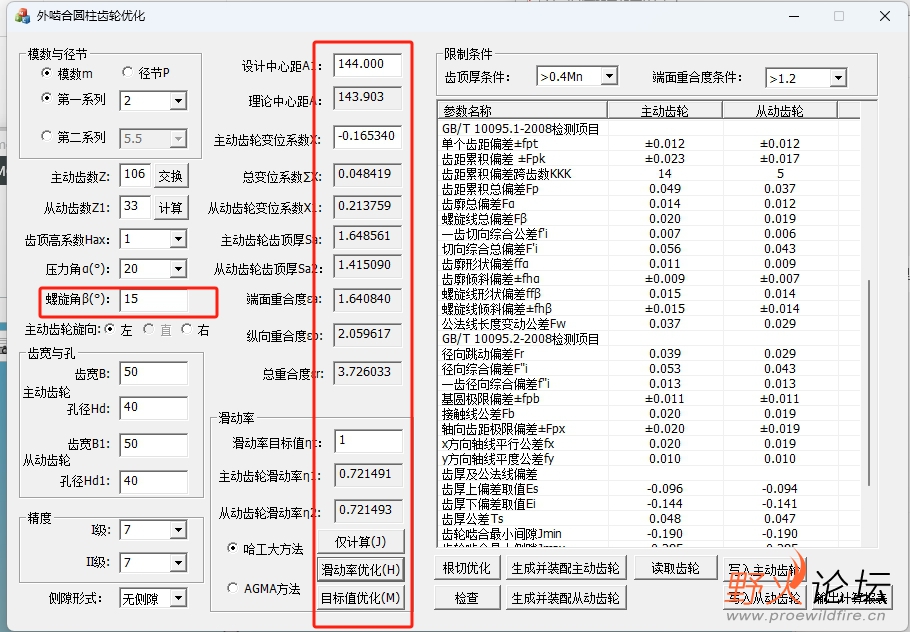
Task: Click the 交换 button
Action: 171,176
